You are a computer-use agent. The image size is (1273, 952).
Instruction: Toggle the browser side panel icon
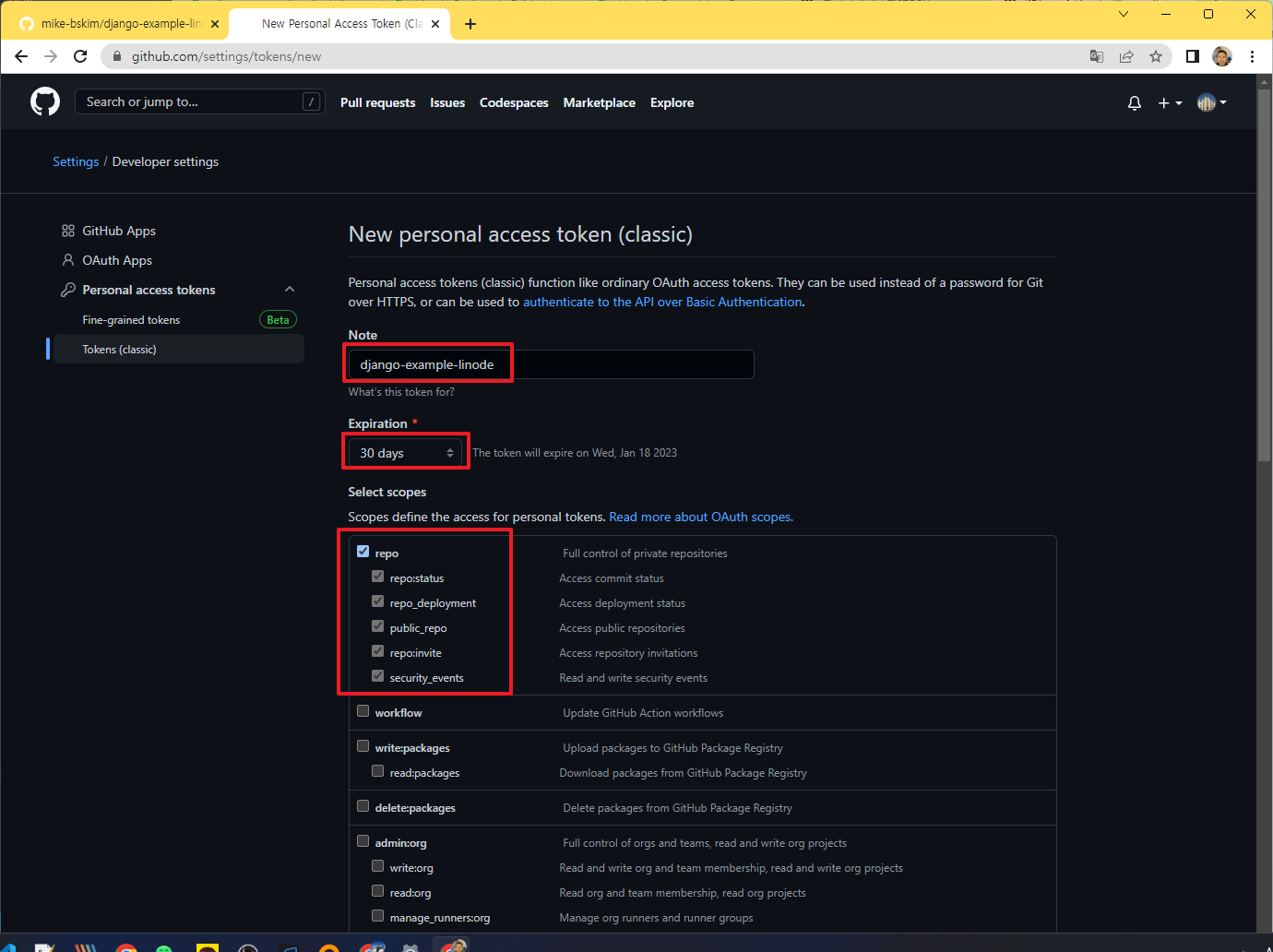[1193, 56]
